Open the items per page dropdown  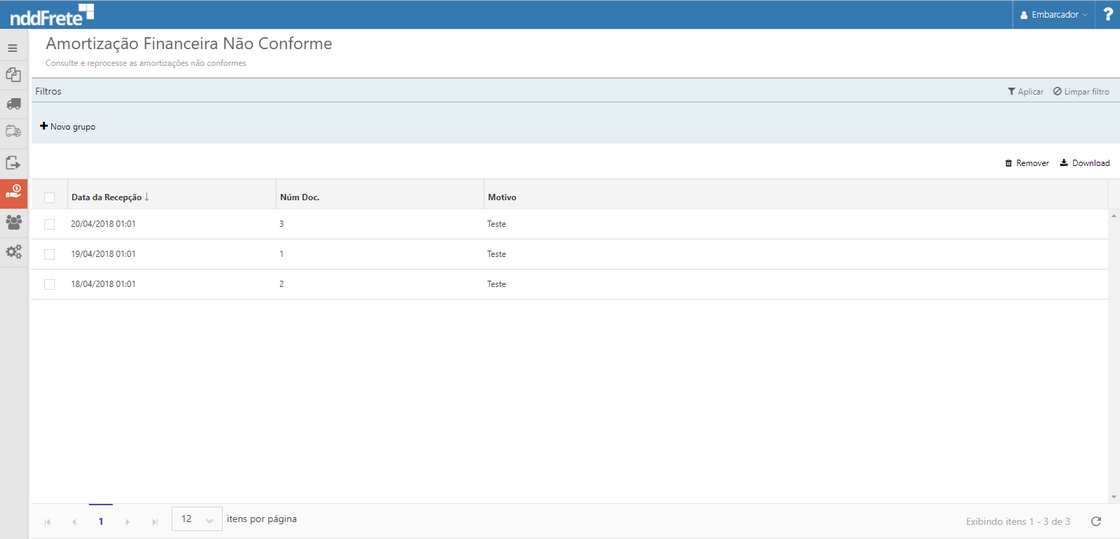(197, 520)
